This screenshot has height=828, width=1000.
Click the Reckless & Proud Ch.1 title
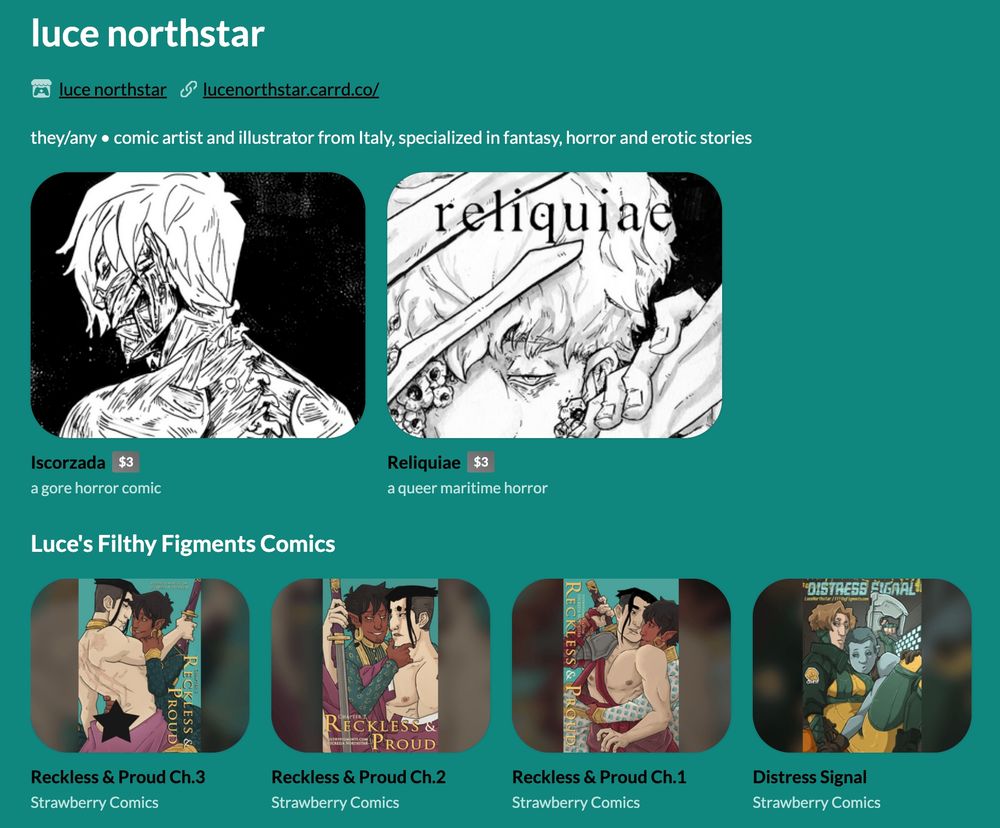coord(599,777)
